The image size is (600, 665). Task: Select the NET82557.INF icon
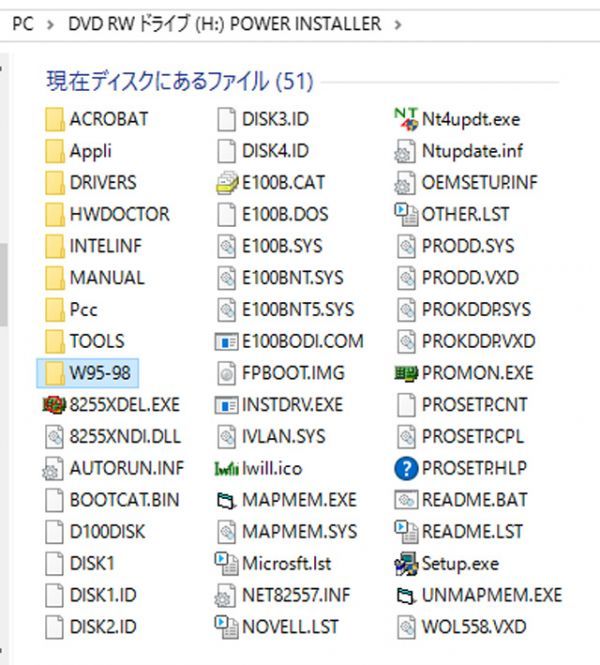coord(225,595)
